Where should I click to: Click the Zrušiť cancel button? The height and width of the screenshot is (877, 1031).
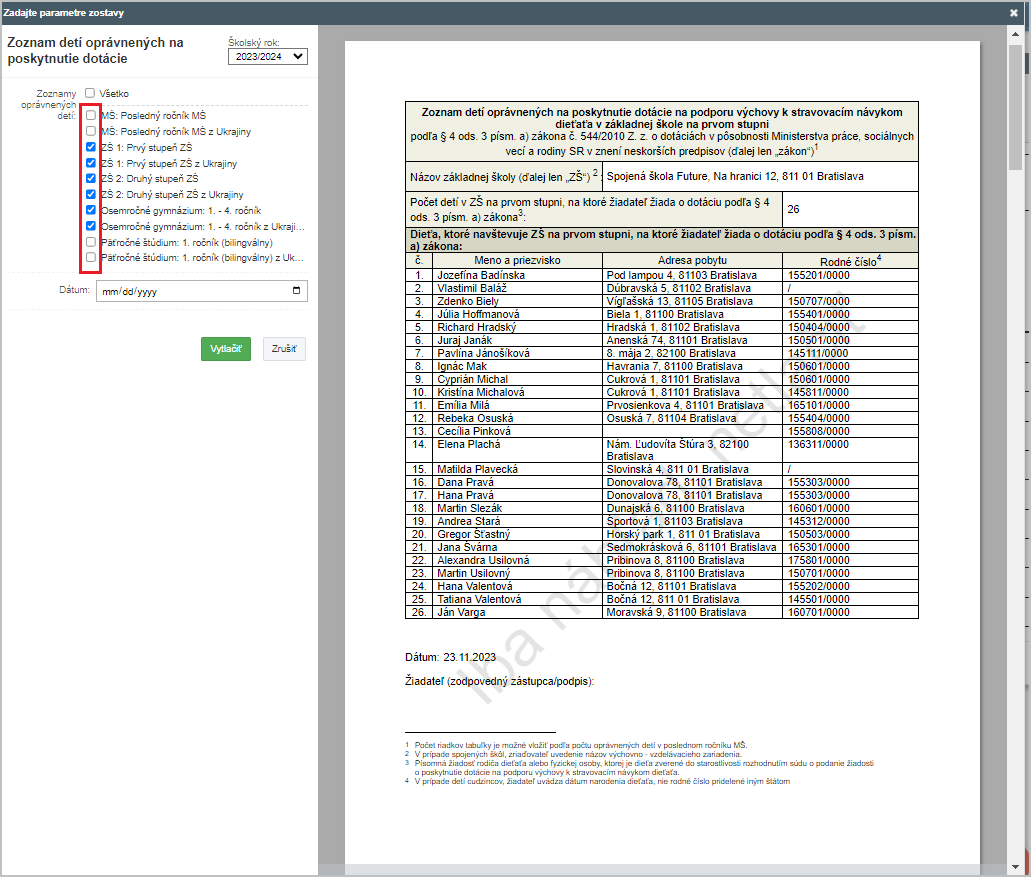click(284, 348)
